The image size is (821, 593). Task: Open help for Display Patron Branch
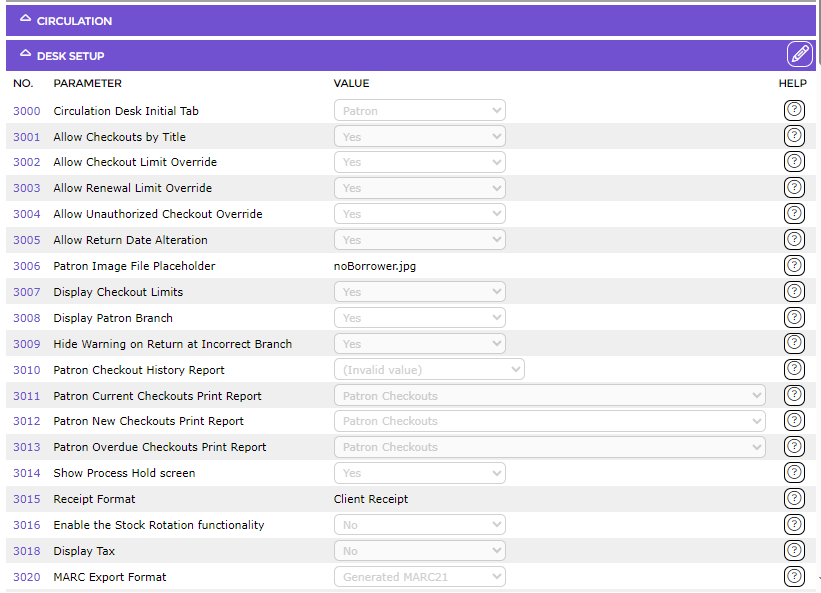coord(794,317)
